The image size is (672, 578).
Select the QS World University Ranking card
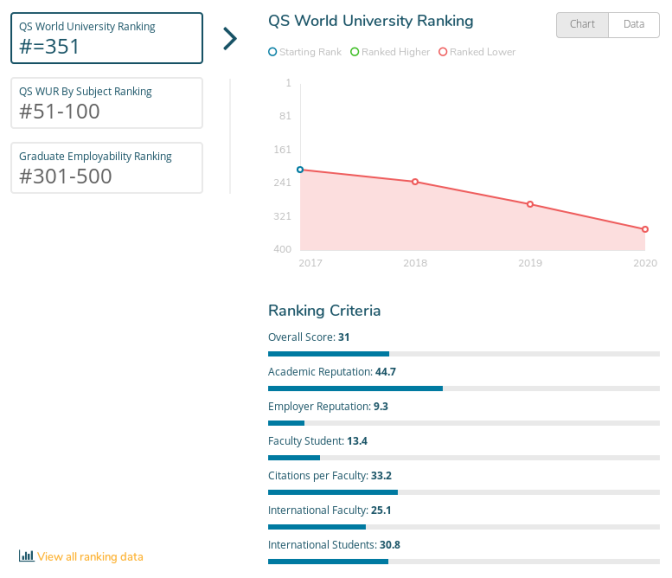pos(107,38)
